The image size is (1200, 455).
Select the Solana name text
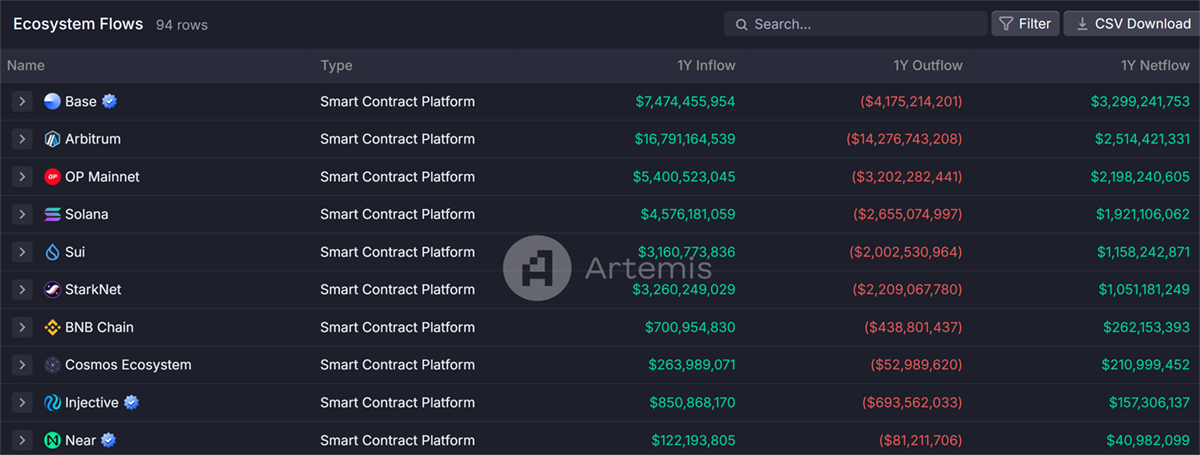[x=87, y=214]
